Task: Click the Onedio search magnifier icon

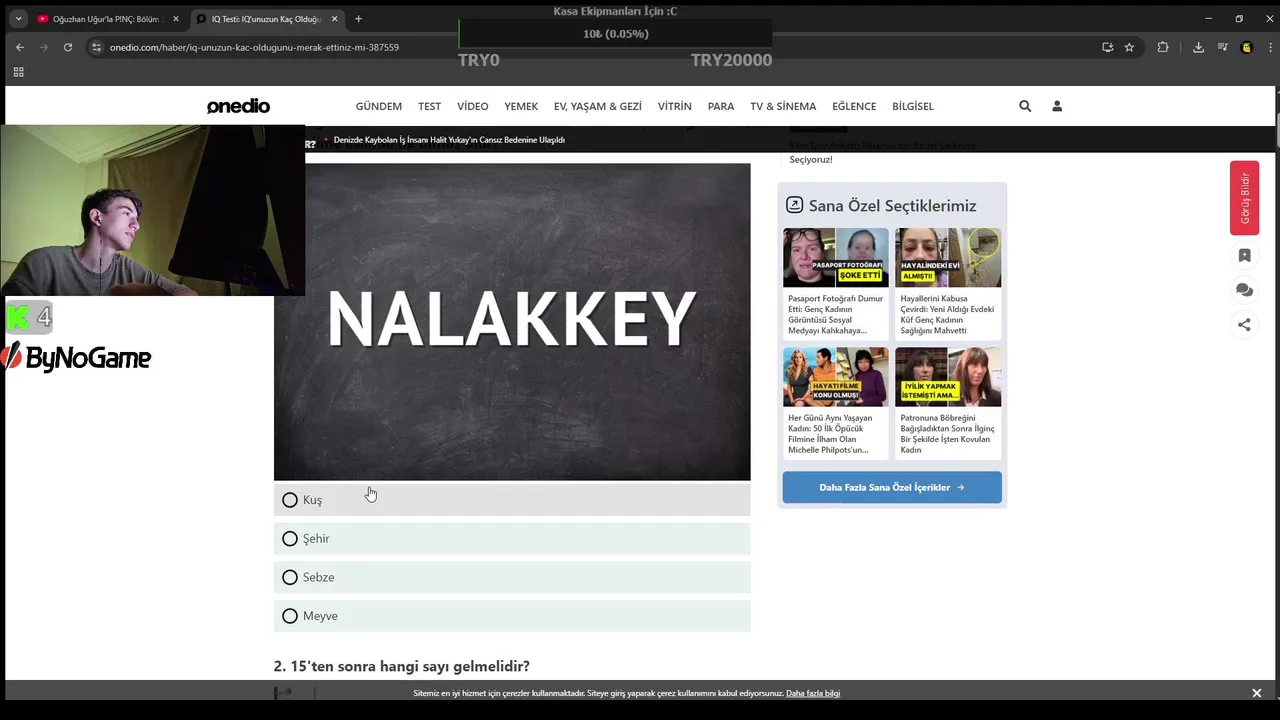Action: click(x=1025, y=106)
